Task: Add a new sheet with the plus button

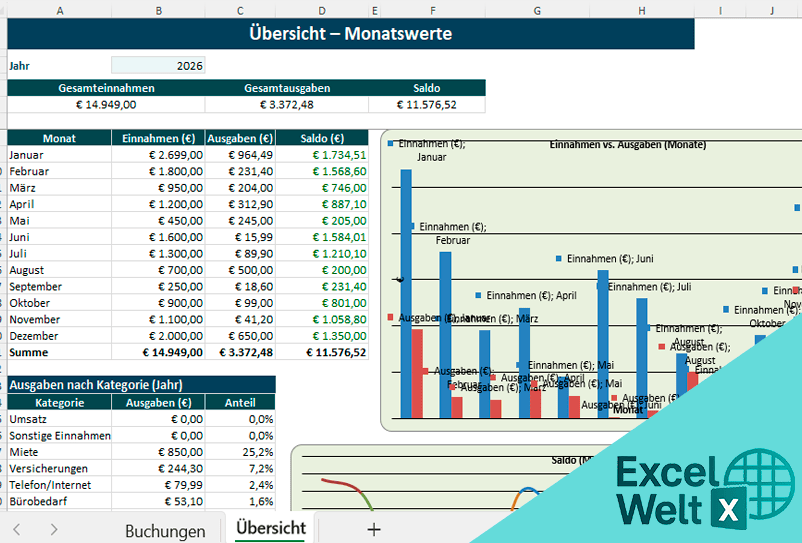Action: [x=374, y=530]
